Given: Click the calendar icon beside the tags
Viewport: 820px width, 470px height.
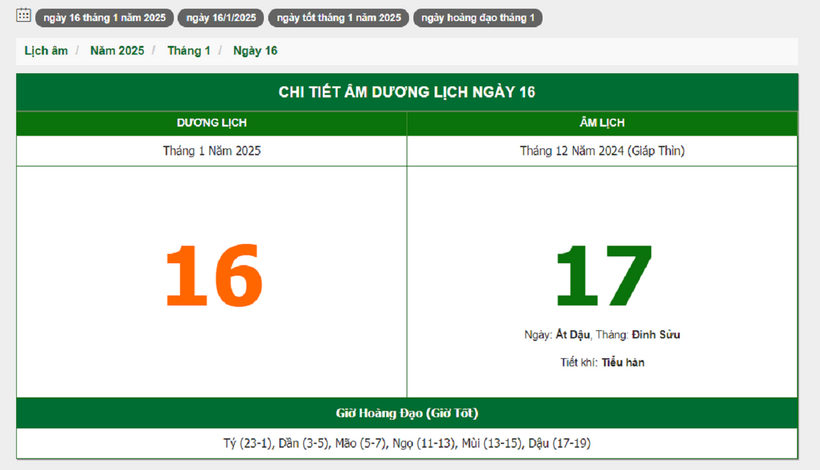Looking at the screenshot, I should [x=23, y=15].
